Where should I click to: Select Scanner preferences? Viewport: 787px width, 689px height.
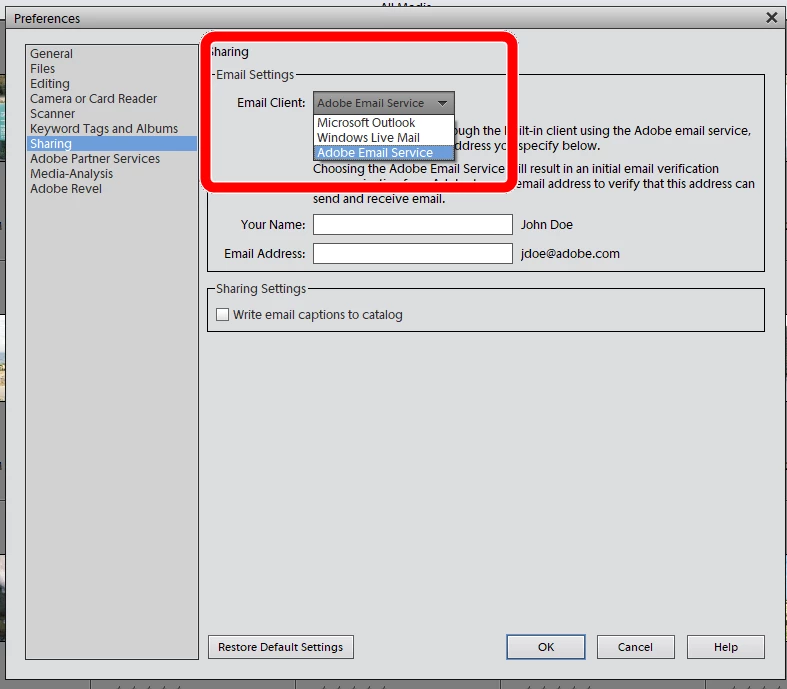(52, 114)
